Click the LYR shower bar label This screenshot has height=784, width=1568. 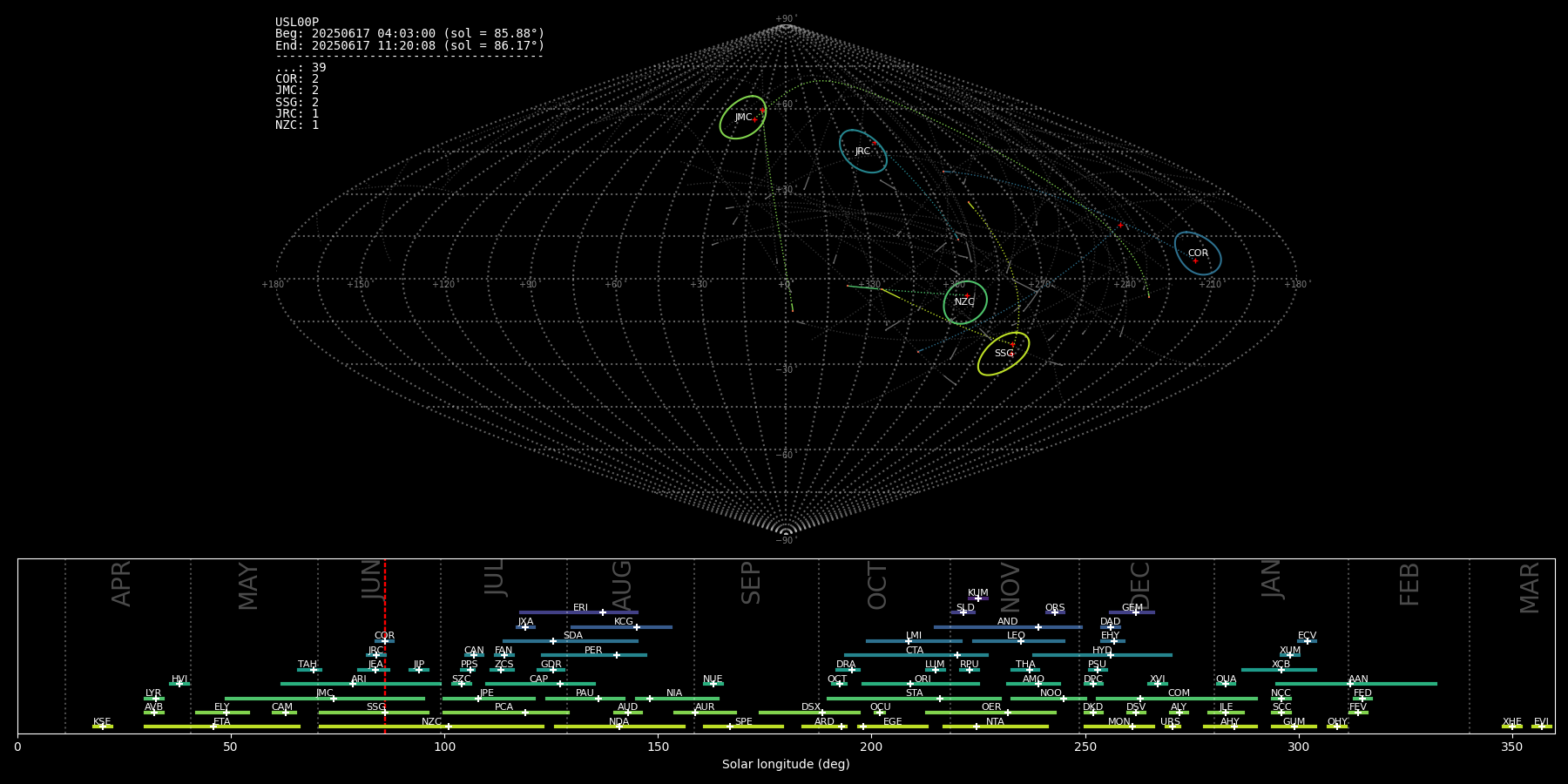click(153, 693)
